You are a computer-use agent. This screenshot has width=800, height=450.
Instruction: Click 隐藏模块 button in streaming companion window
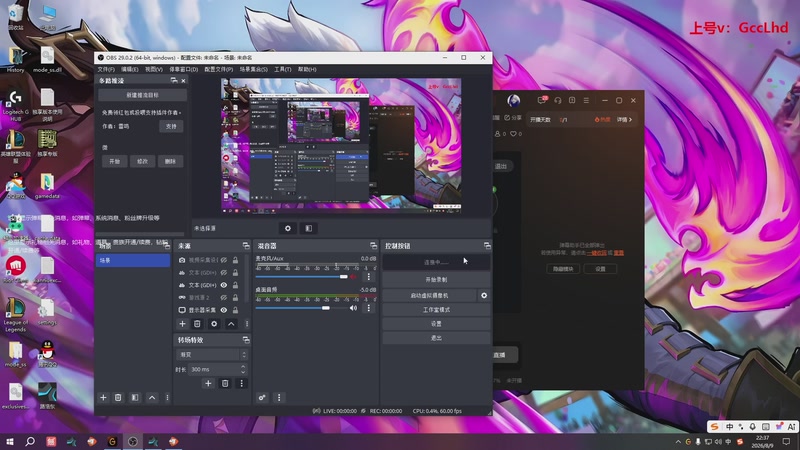[563, 269]
